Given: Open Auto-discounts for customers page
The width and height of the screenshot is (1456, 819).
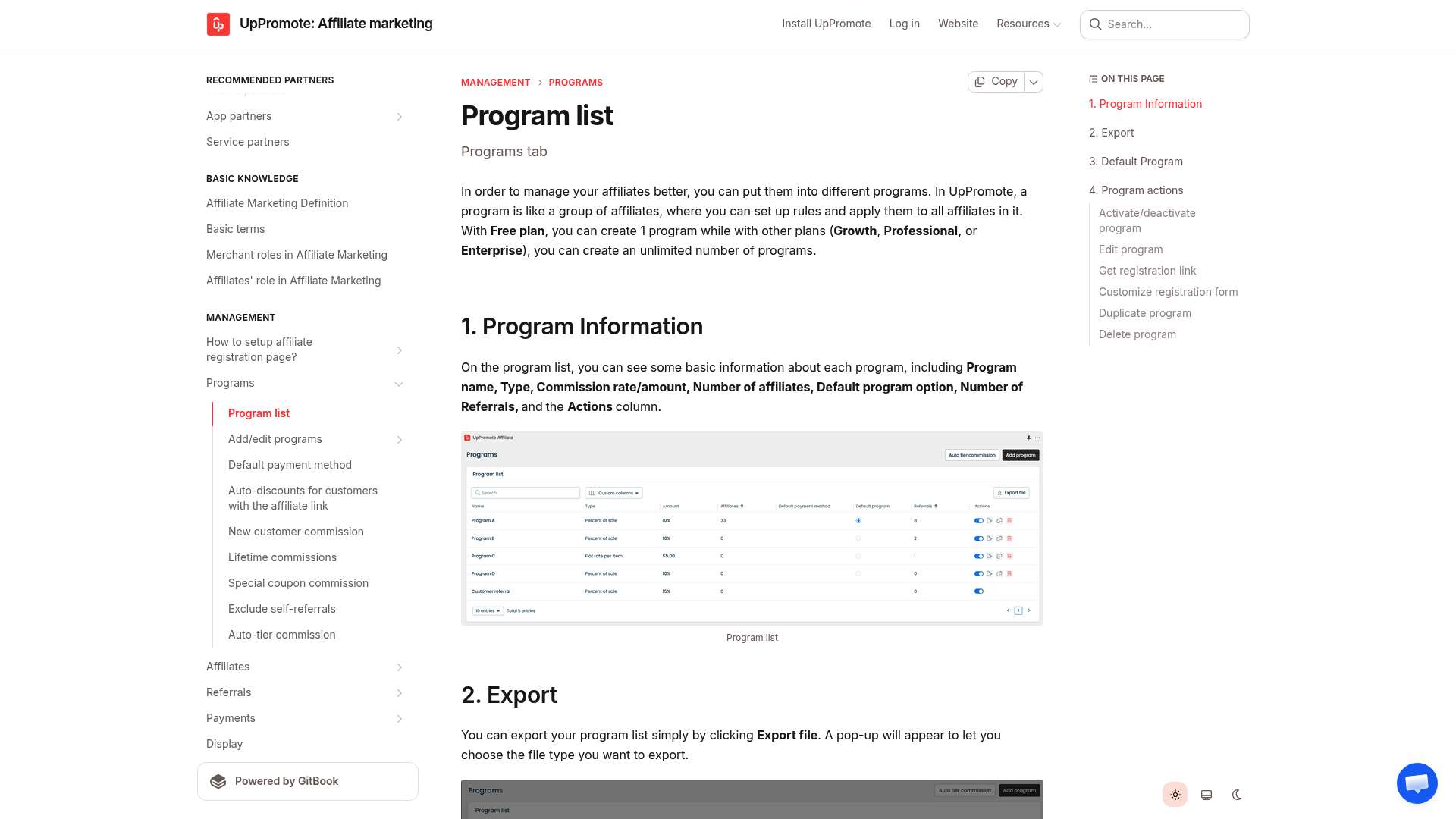Looking at the screenshot, I should pos(303,498).
